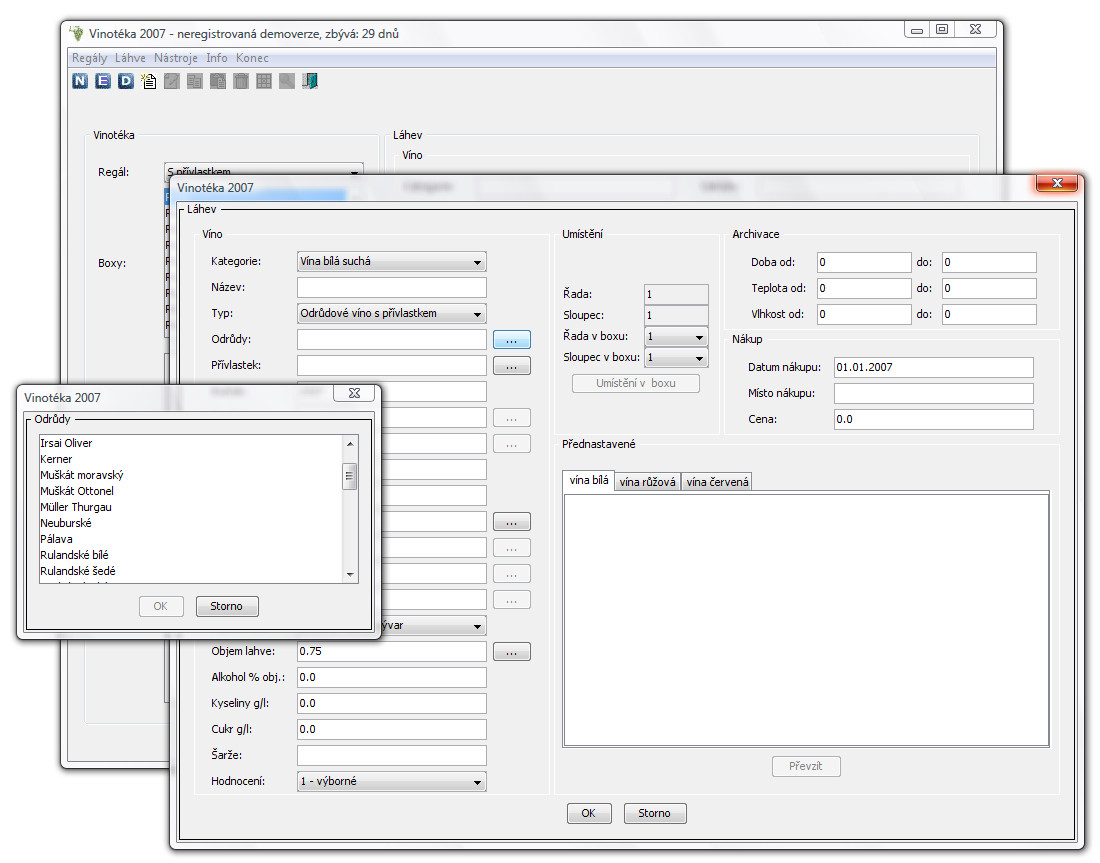The image size is (1100, 863).
Task: Click the Místo nákupu field
Action: (x=934, y=394)
